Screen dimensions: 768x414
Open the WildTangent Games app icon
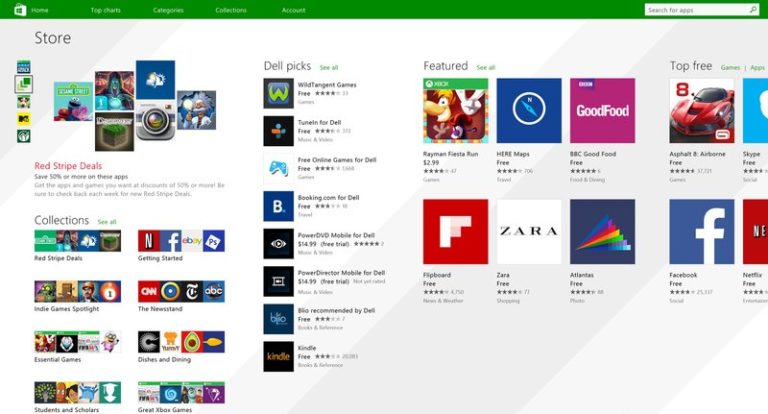pyautogui.click(x=278, y=93)
